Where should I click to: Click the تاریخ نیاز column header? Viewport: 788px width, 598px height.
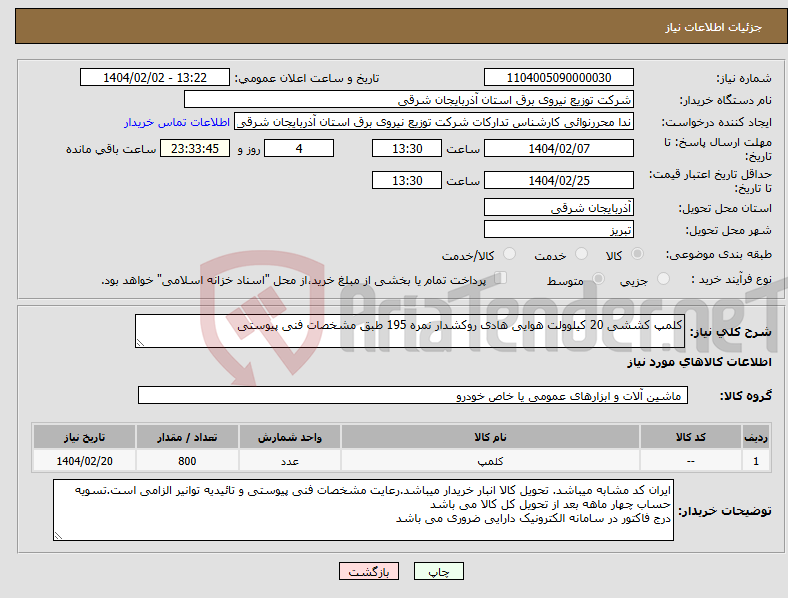84,437
